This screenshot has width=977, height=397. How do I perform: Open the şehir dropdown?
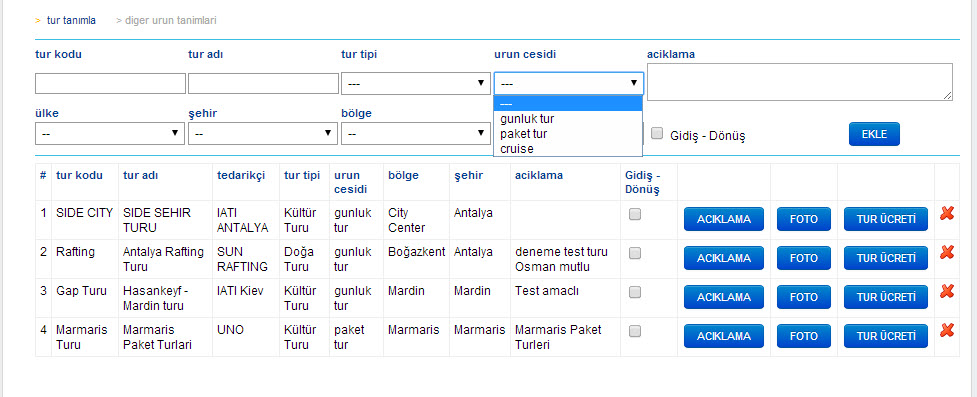coord(262,133)
